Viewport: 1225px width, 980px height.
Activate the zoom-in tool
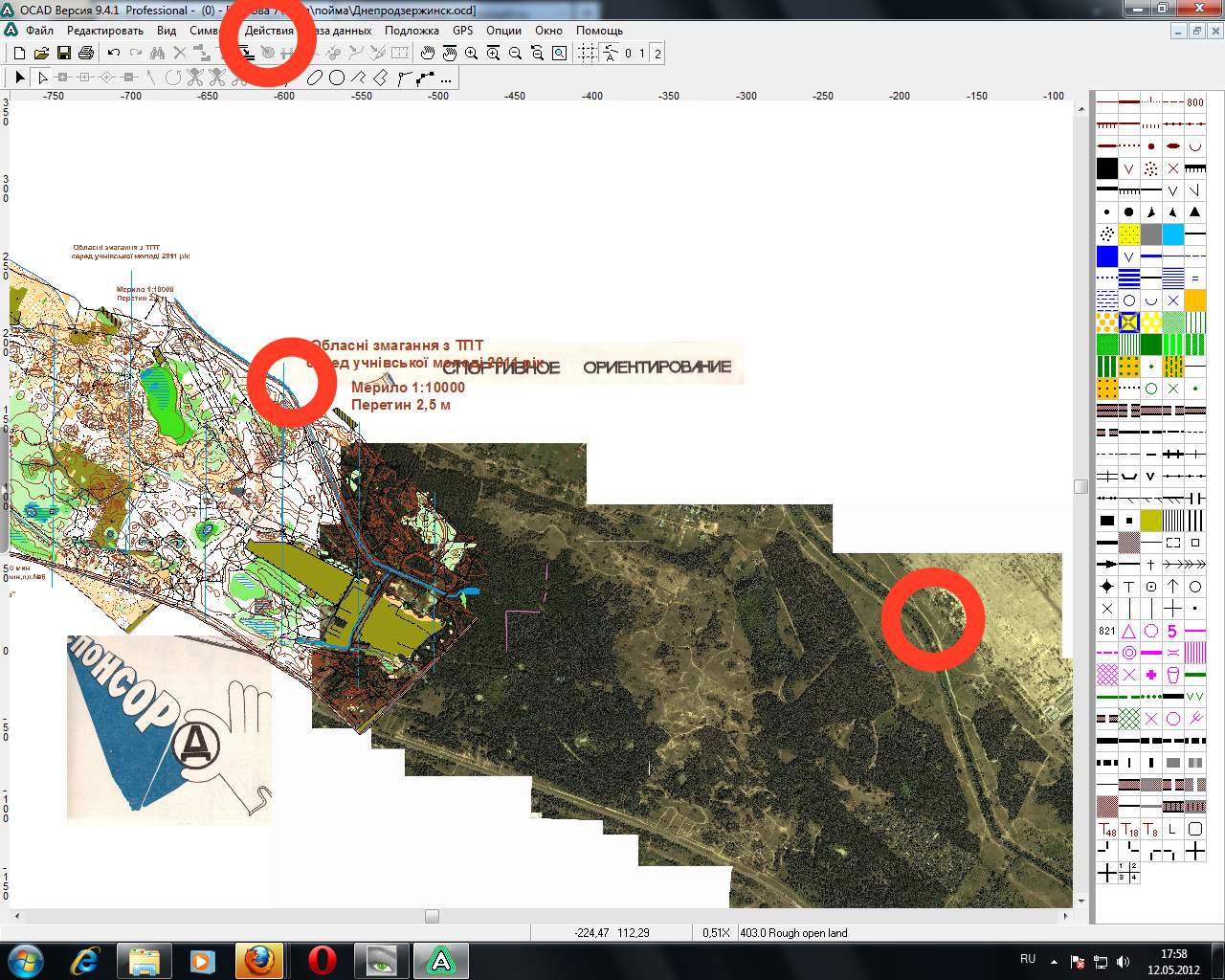coord(472,54)
